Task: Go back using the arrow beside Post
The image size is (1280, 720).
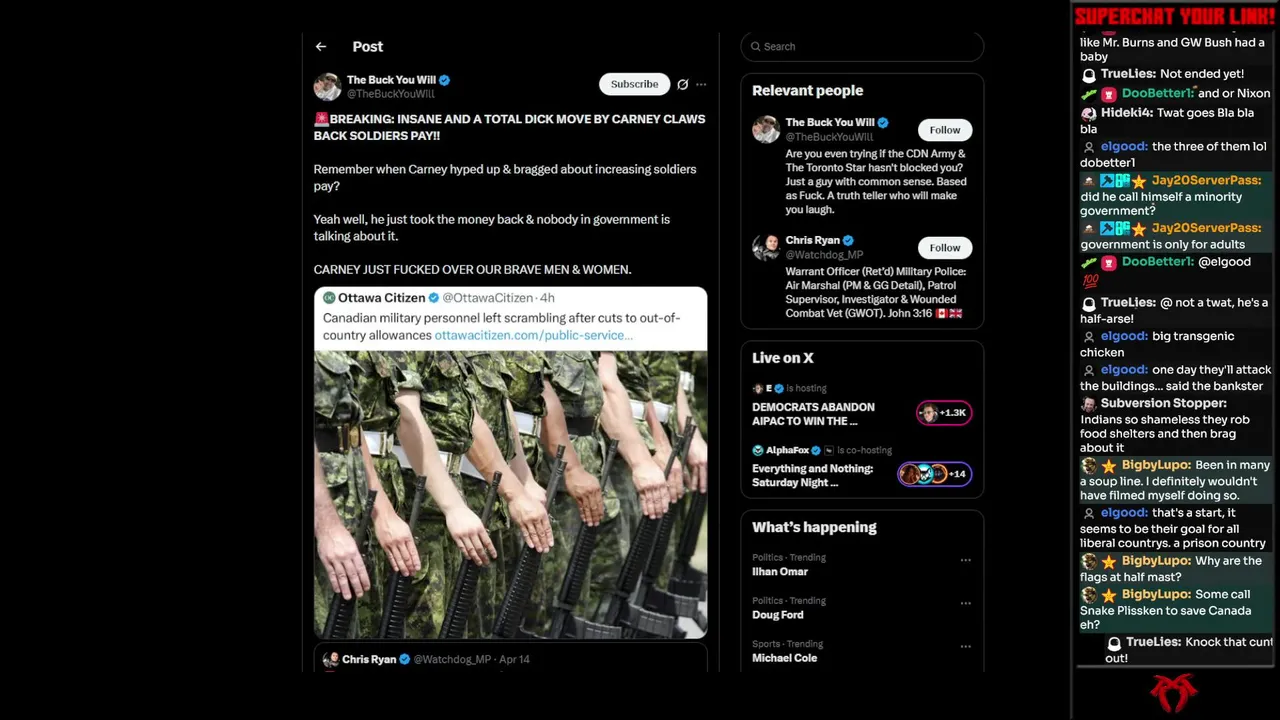Action: (320, 46)
